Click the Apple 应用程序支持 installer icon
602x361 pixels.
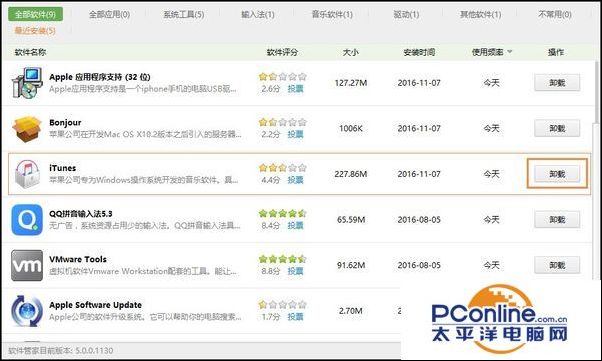27,82
